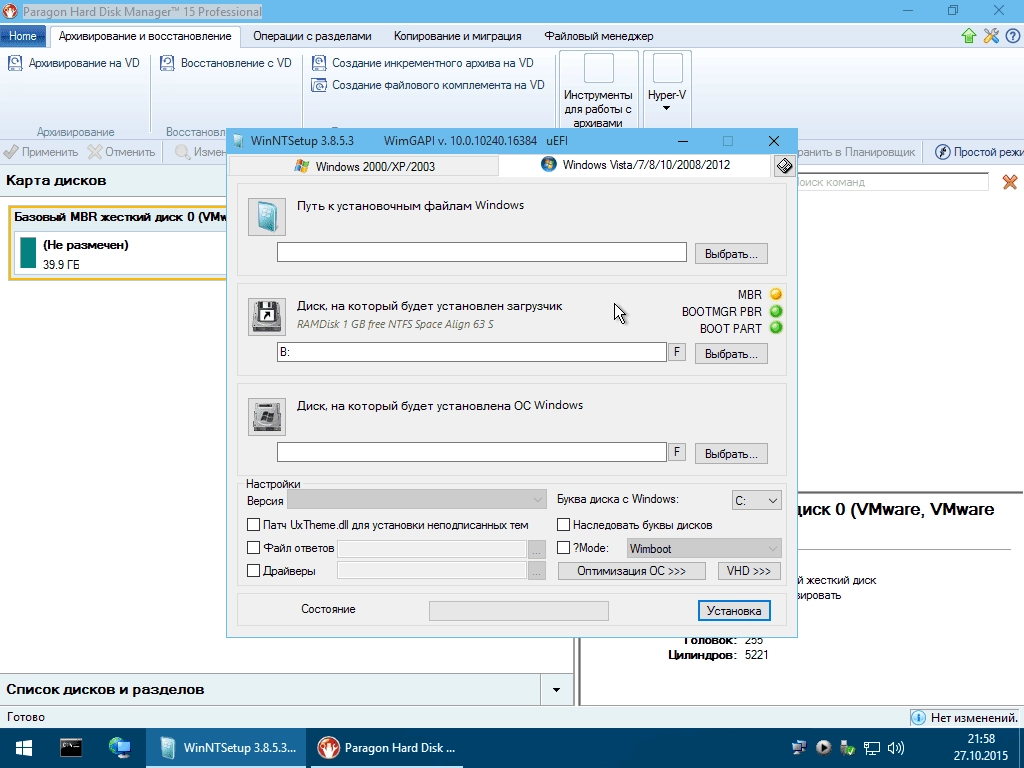1024x768 pixels.
Task: Click the Windows installation drive input field
Action: pyautogui.click(x=472, y=452)
